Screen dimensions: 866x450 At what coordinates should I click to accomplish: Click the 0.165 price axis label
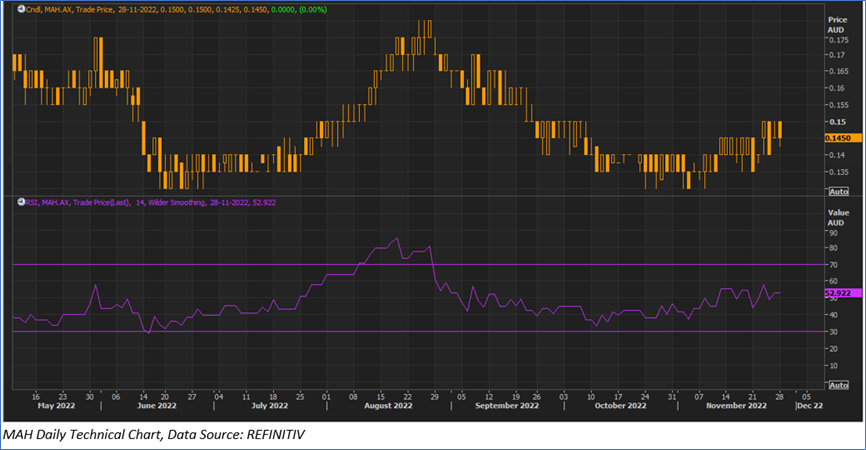(839, 71)
